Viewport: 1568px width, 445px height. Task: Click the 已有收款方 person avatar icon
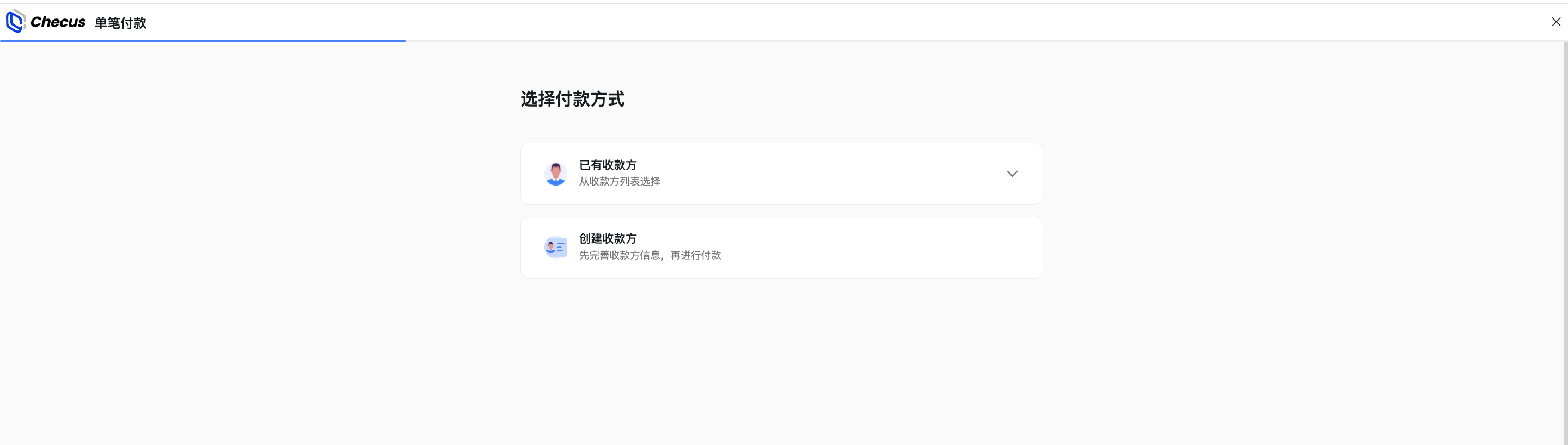(555, 174)
